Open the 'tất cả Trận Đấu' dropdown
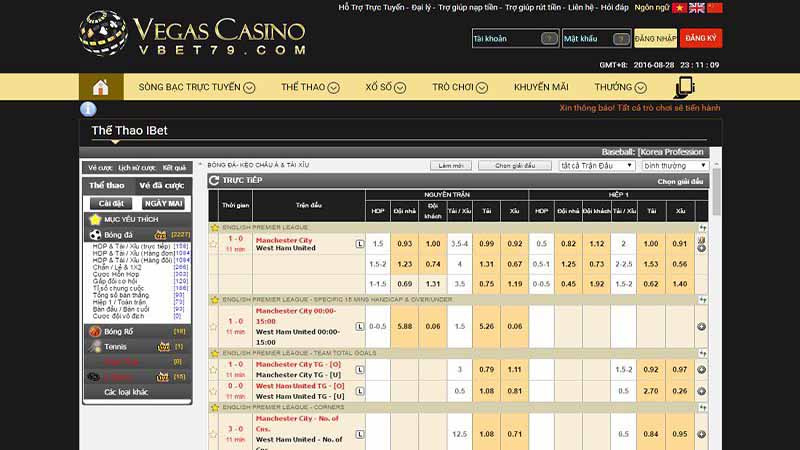This screenshot has height=450, width=800. [597, 165]
